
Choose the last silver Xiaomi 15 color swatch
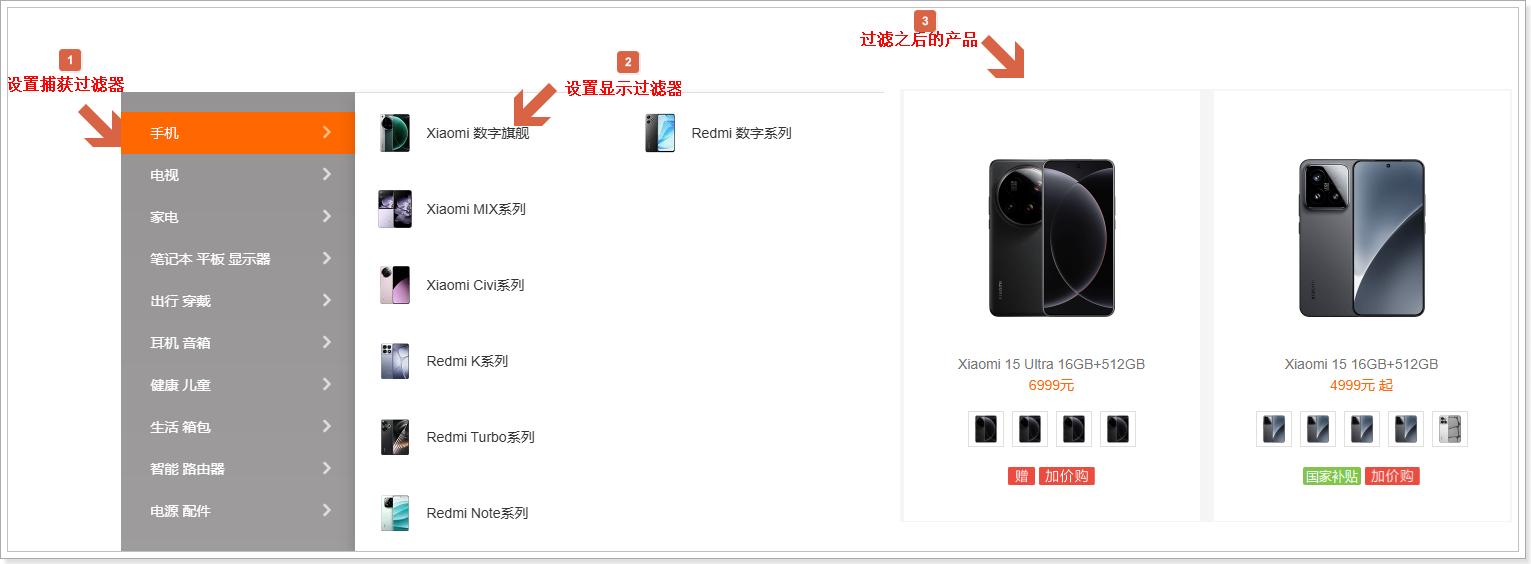(x=1450, y=429)
